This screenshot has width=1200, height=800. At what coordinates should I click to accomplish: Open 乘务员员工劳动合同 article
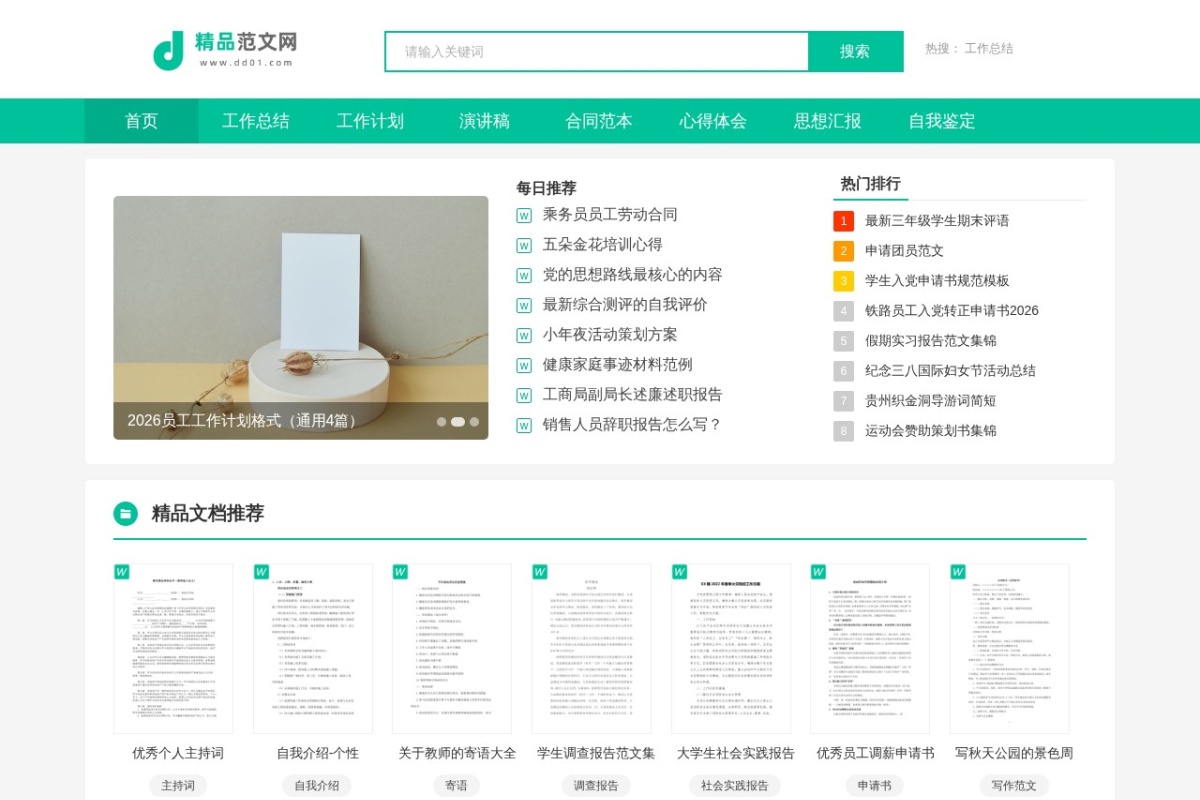610,214
